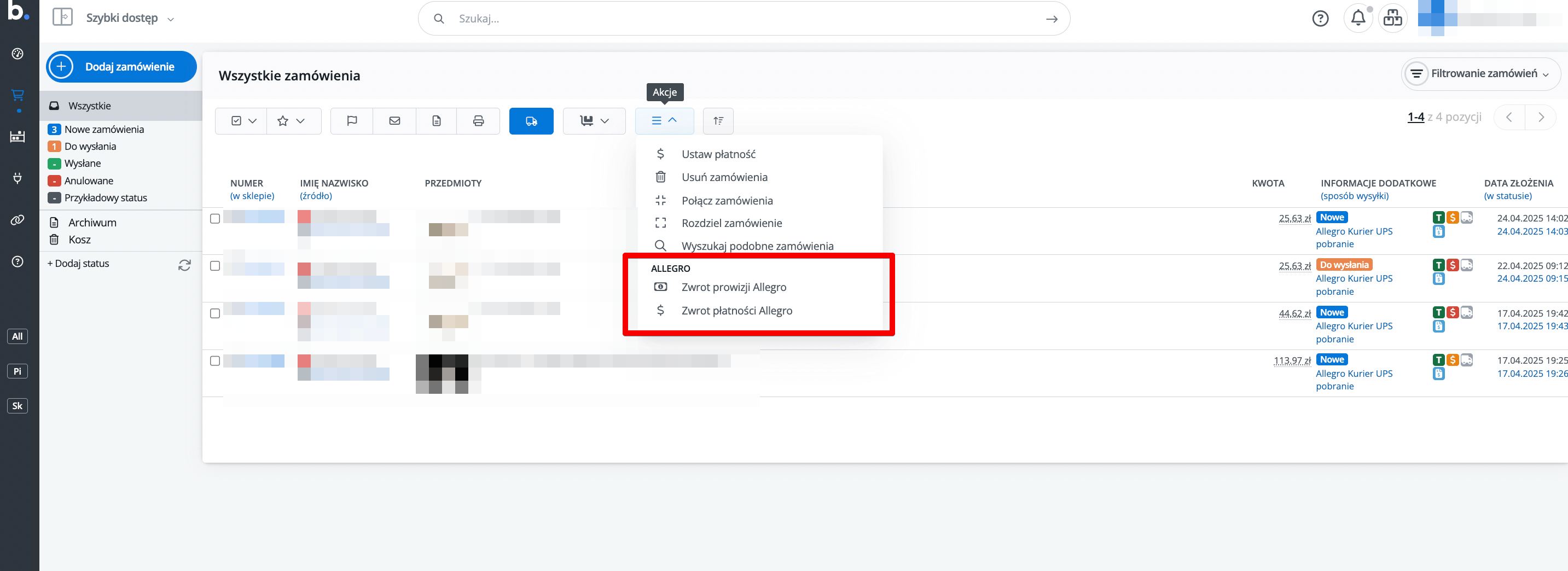This screenshot has height=571, width=1568.
Task: Click the blue delivery truck button
Action: (531, 120)
